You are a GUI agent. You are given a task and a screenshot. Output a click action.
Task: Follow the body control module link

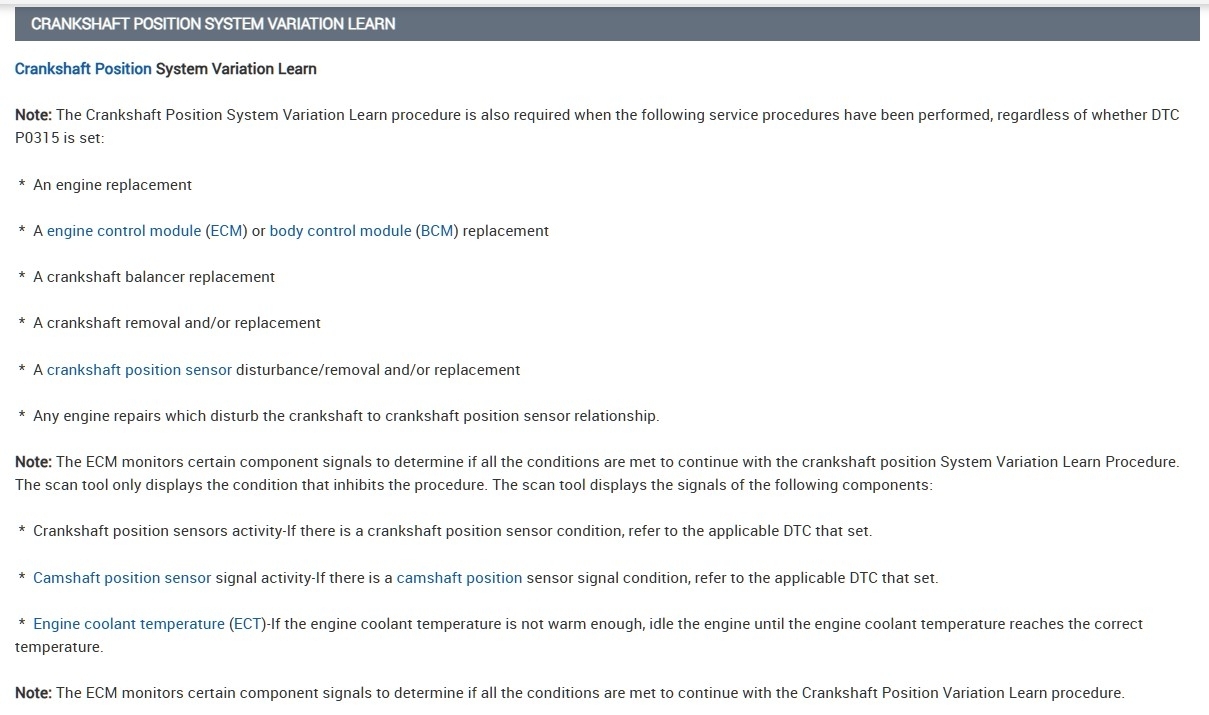[x=340, y=231]
